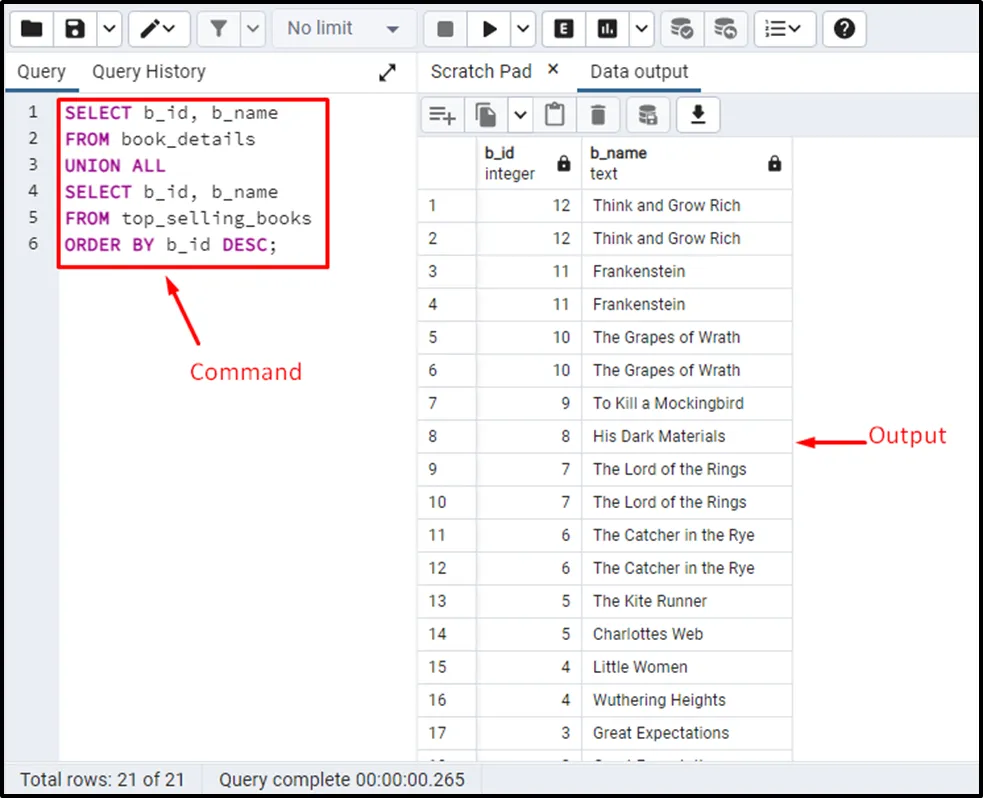983x798 pixels.
Task: Click the Open File folder icon
Action: 32,29
